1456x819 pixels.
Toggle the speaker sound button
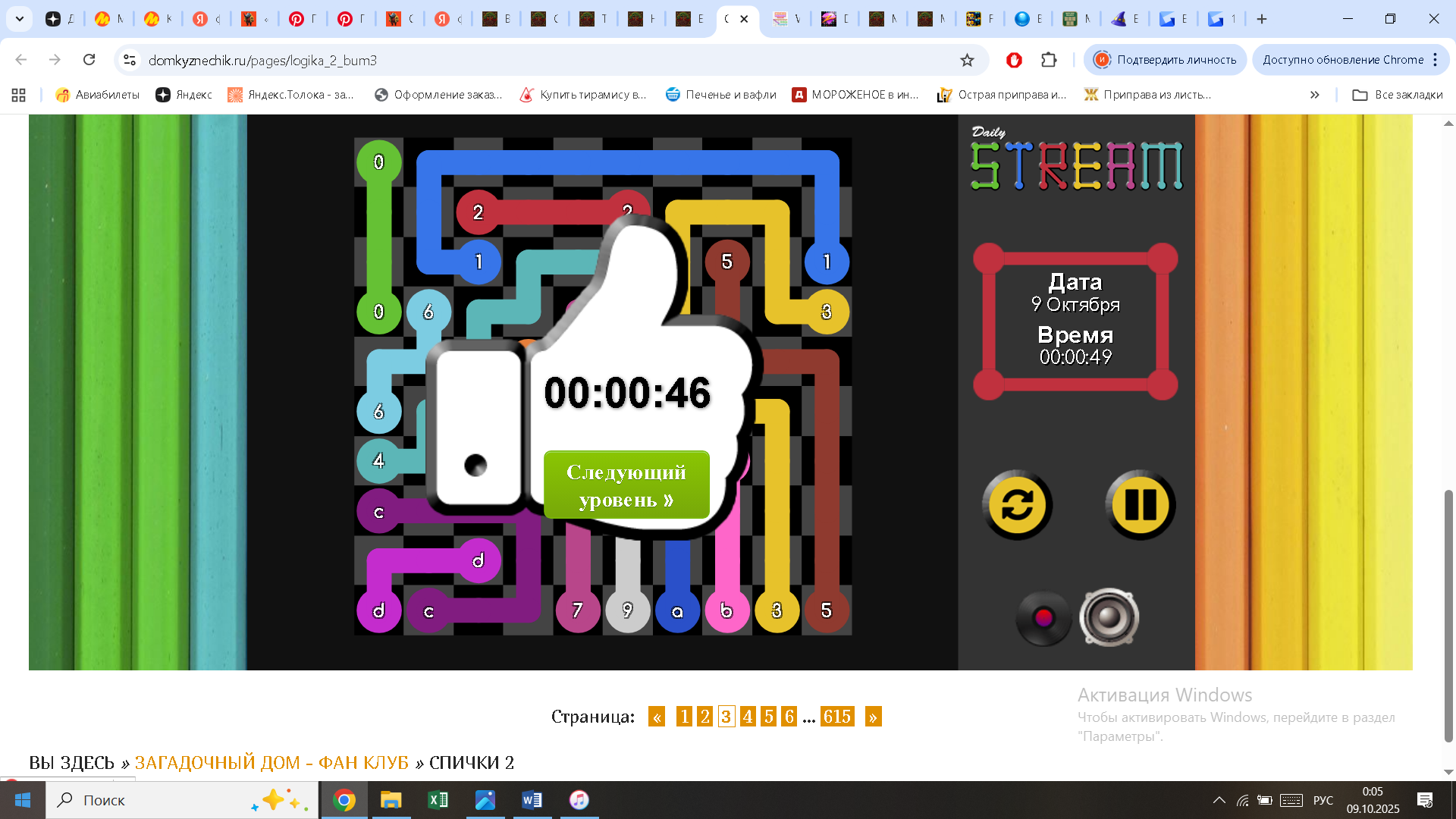pos(1109,617)
